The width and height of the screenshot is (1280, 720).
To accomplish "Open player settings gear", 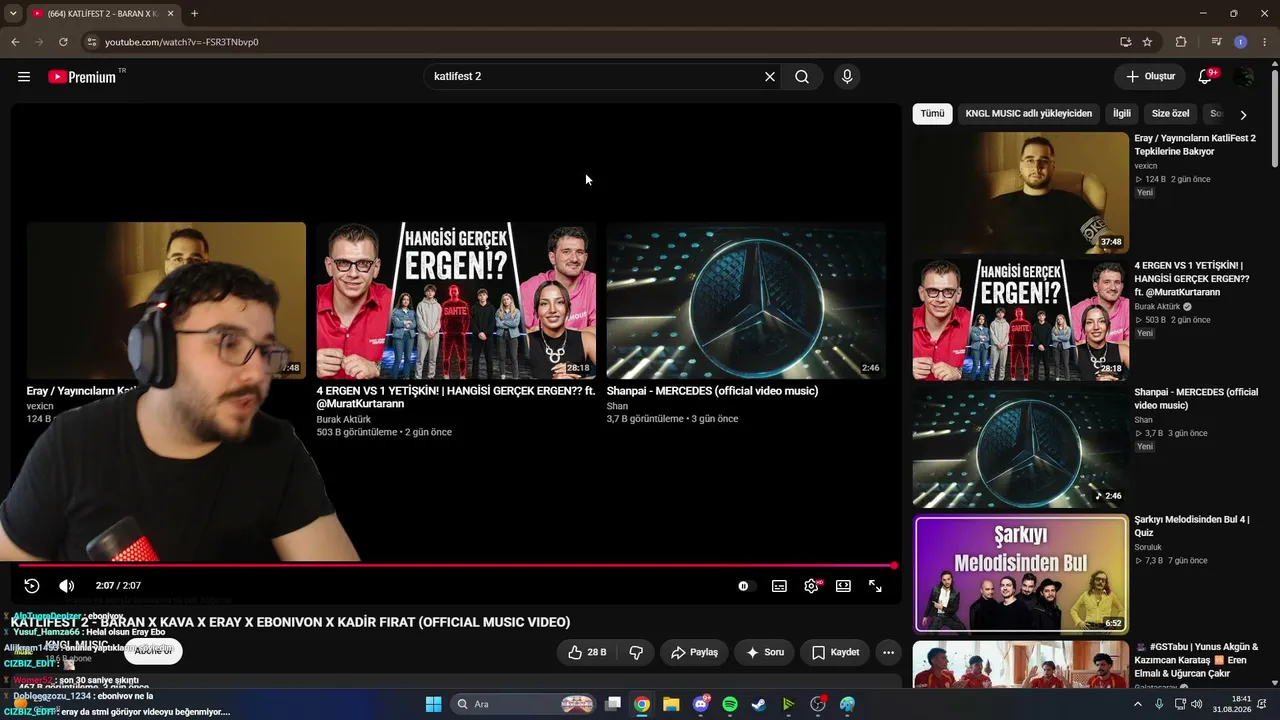I will pos(811,586).
